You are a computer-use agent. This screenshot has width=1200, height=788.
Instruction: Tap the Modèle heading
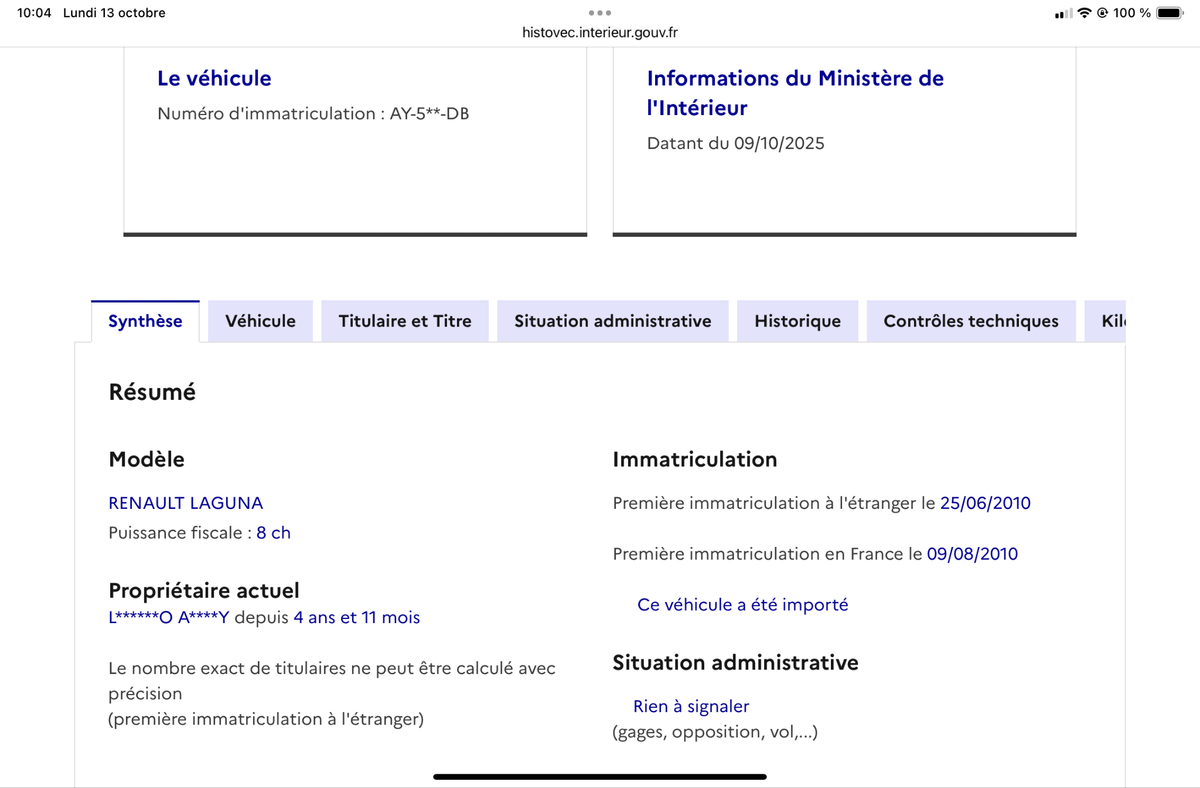[146, 460]
